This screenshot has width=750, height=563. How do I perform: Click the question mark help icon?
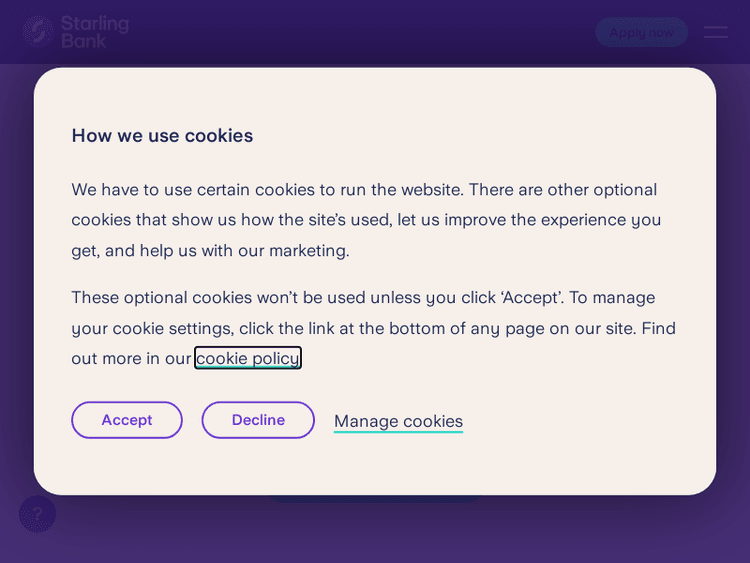click(x=37, y=514)
